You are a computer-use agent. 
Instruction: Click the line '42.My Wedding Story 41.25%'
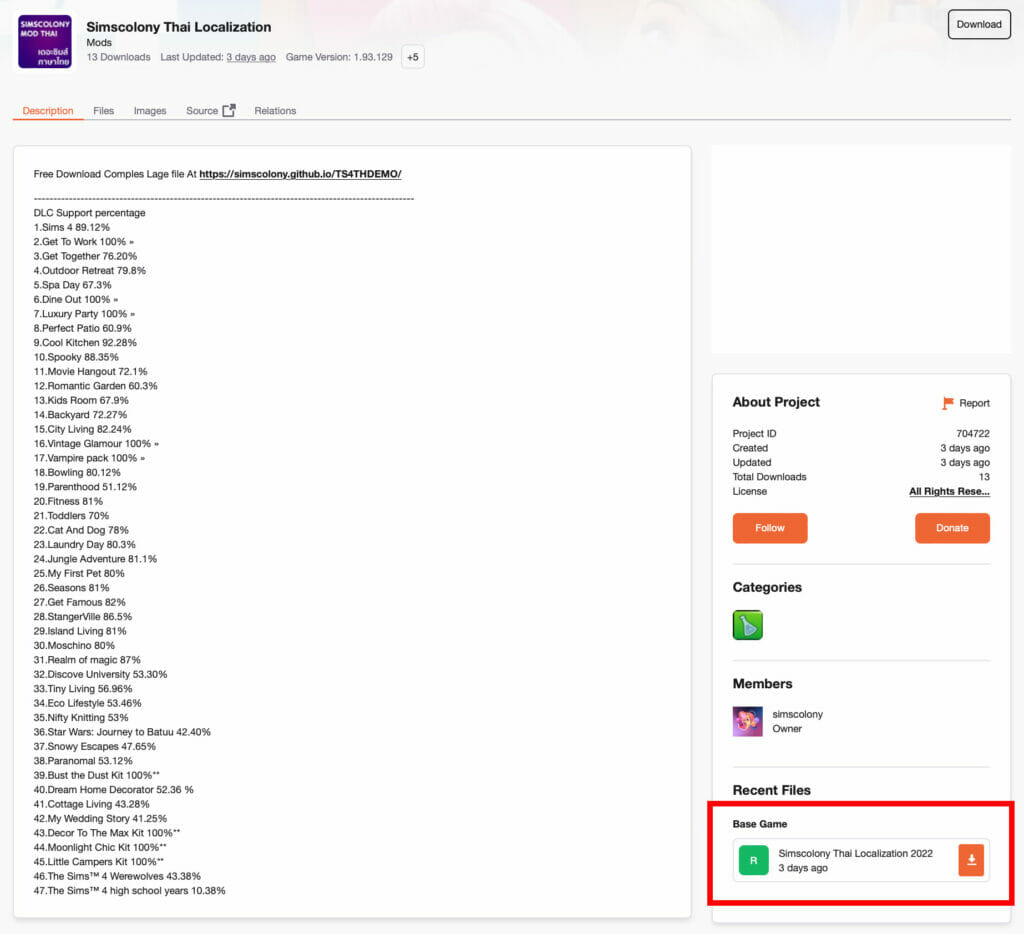100,818
